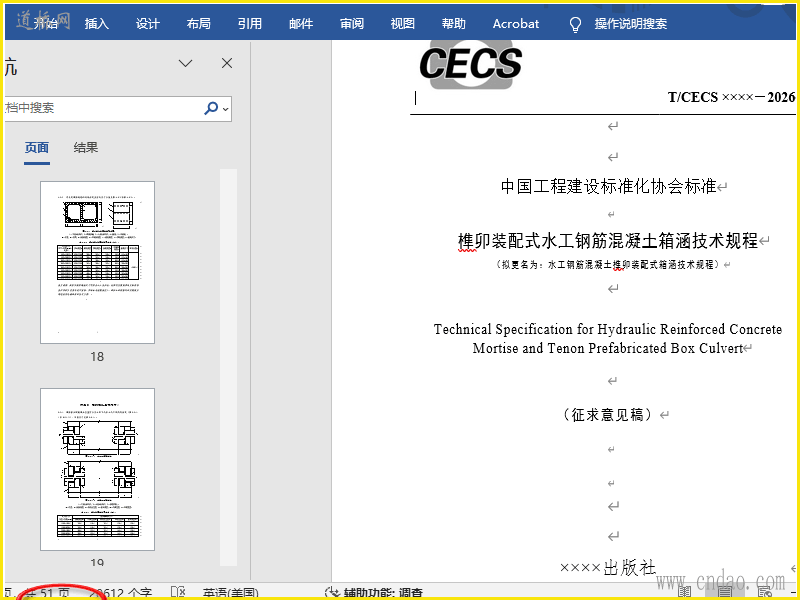Open the Acrobat ribbon tab
Screen dimensions: 800x600
coord(516,23)
